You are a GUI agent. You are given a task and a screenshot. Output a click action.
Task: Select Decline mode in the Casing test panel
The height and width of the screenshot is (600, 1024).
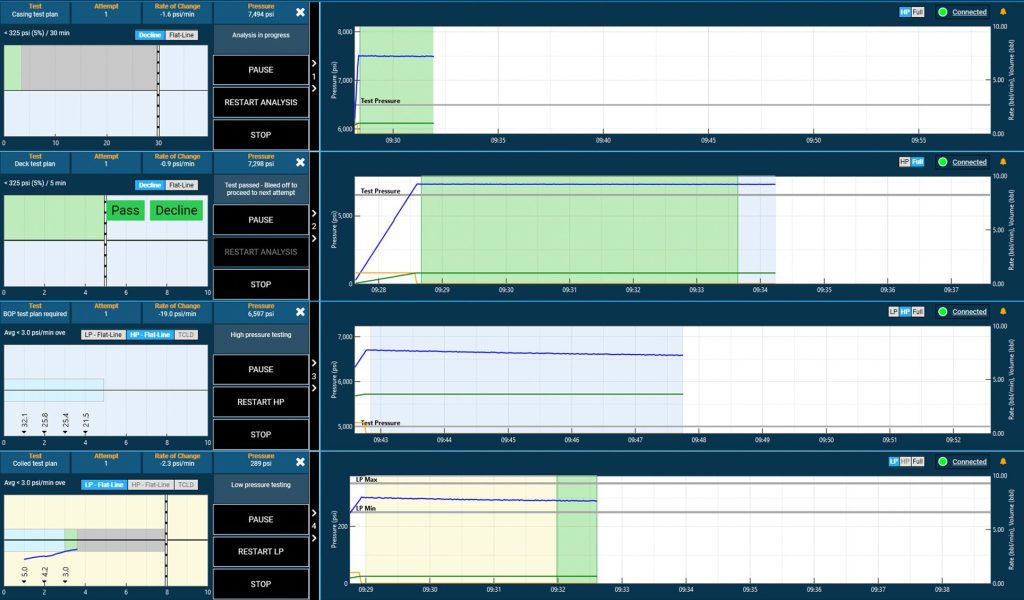(x=150, y=35)
